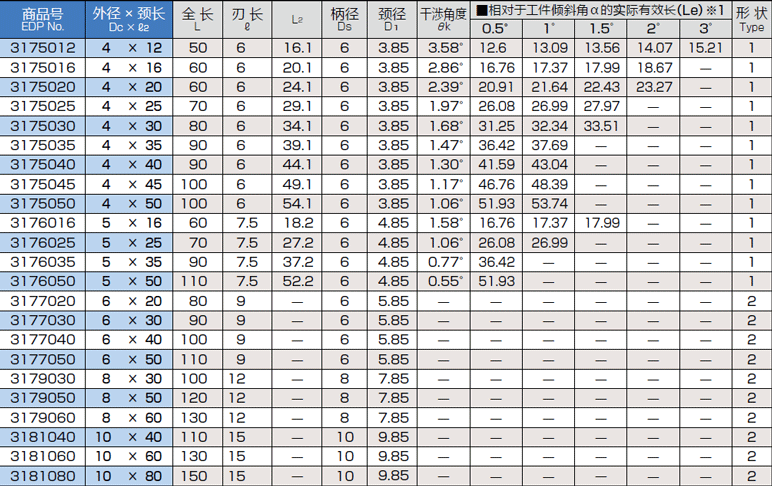Screen dimensions: 772x486
Task: Click the L2 column header
Action: [x=297, y=20]
